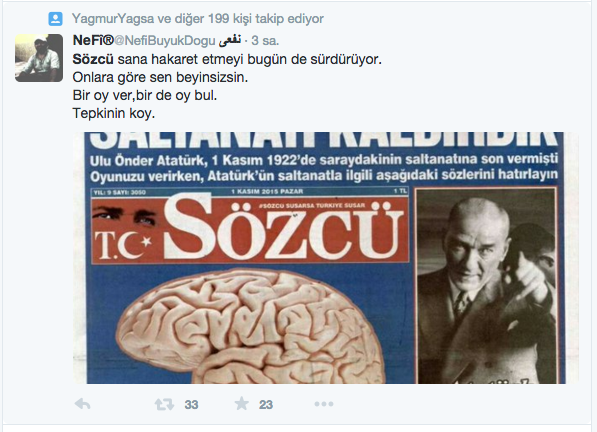The width and height of the screenshot is (597, 432).
Task: Click the 'Onlara göre sen beyinsizsin.' tweet line
Action: [x=160, y=77]
